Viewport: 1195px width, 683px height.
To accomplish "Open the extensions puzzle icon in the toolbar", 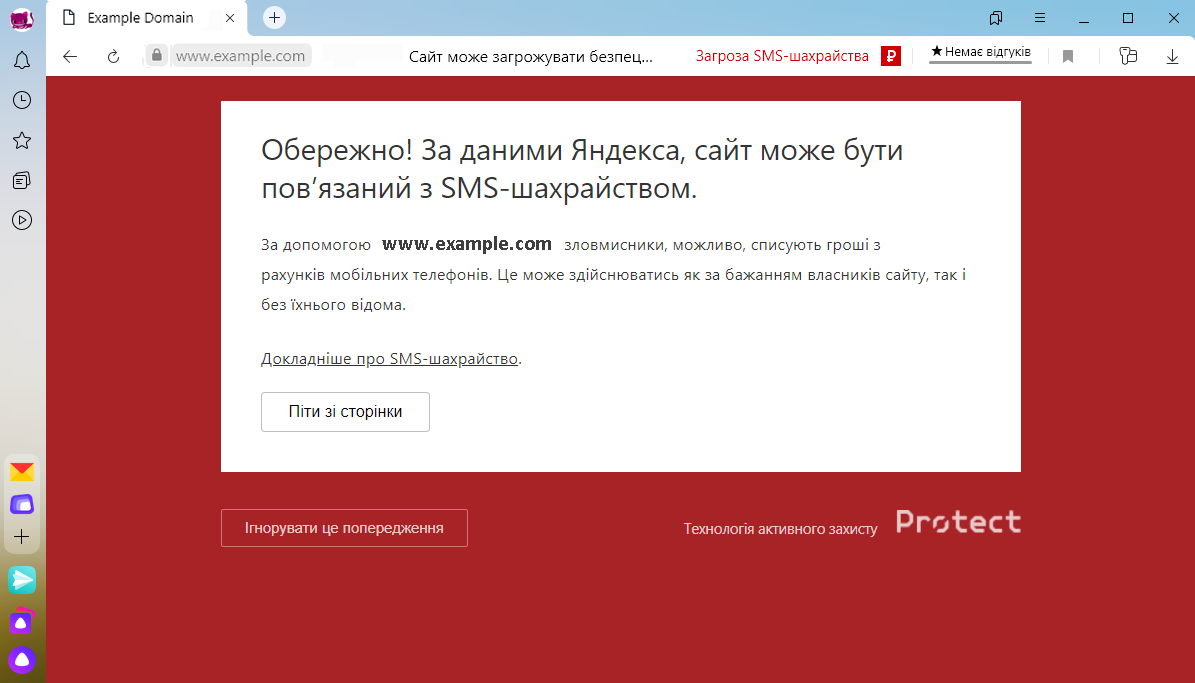I will coord(1128,56).
